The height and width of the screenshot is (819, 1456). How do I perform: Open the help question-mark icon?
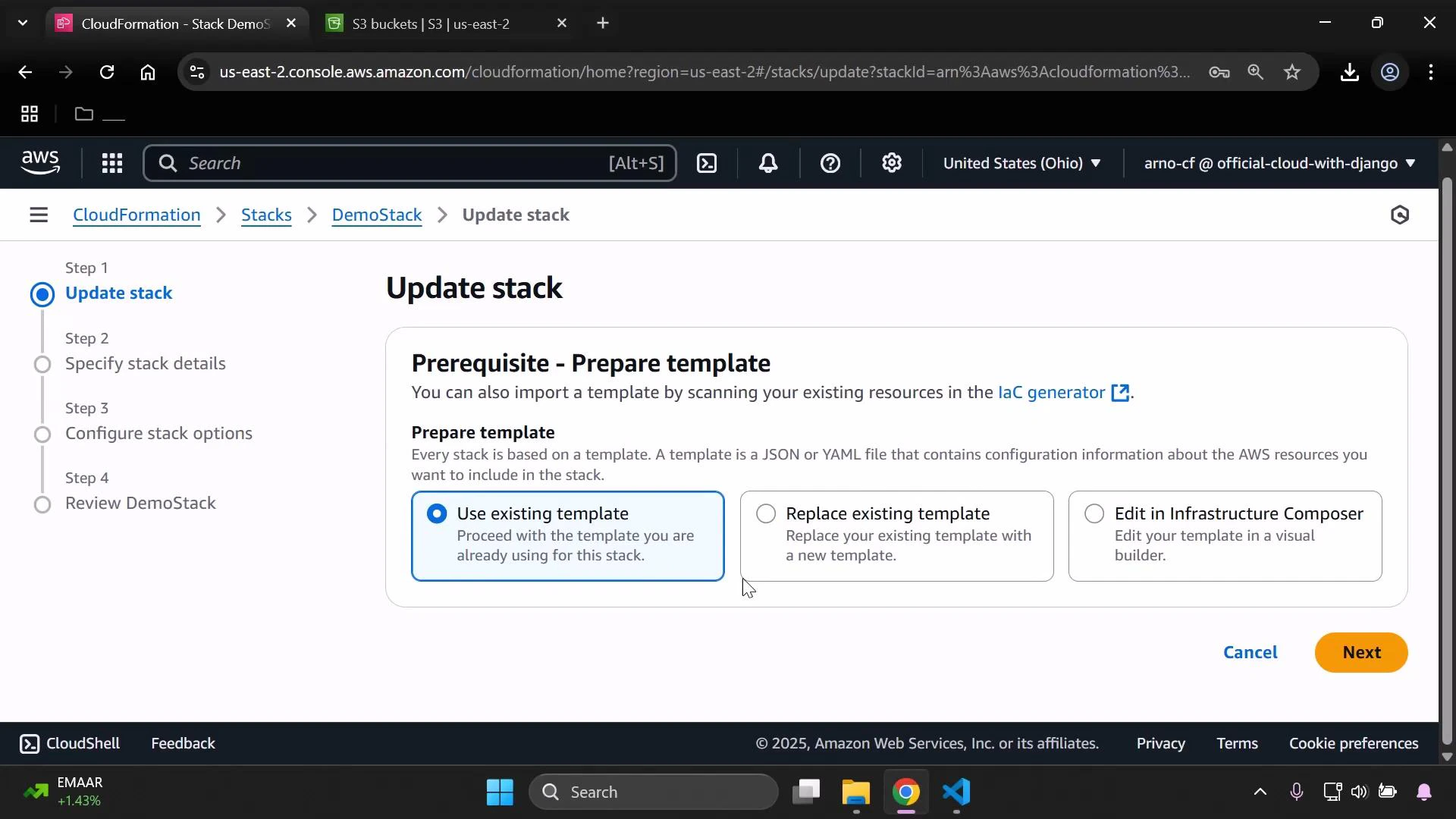pos(831,163)
